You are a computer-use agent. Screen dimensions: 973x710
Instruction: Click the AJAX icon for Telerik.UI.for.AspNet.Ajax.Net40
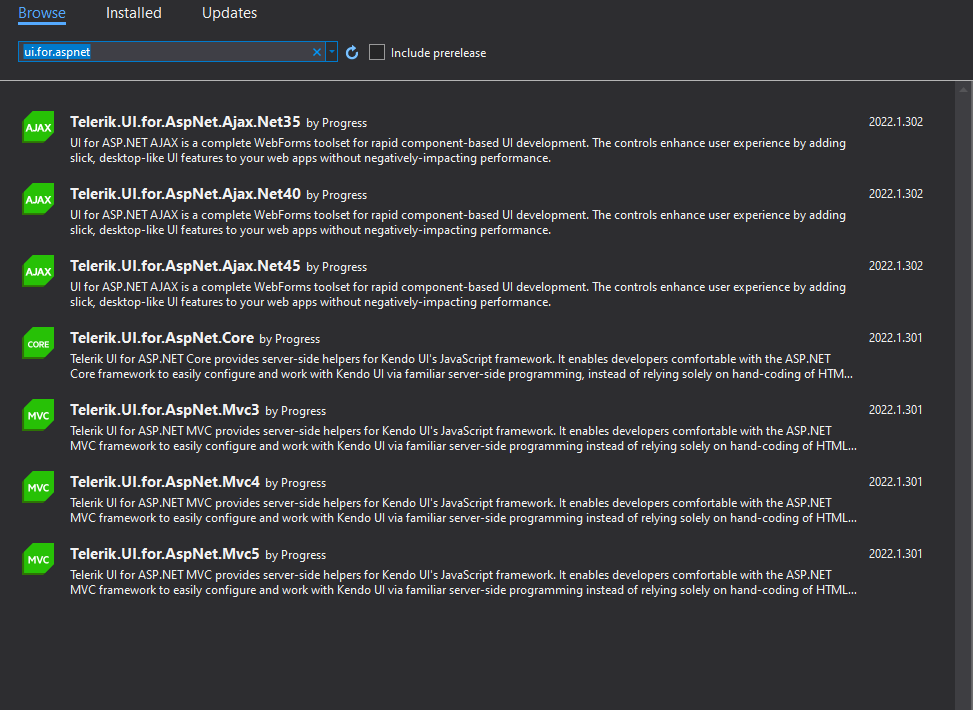coord(38,199)
